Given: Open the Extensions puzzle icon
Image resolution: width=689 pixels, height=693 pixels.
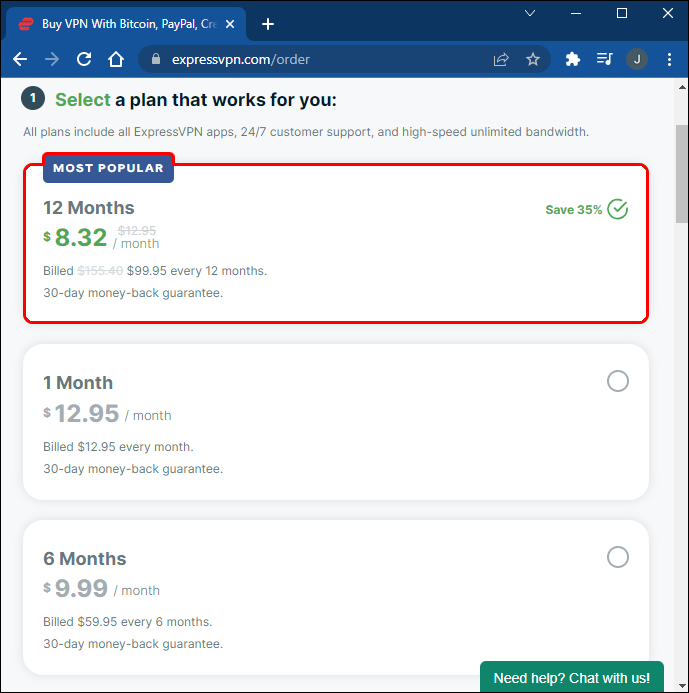Looking at the screenshot, I should (x=573, y=59).
